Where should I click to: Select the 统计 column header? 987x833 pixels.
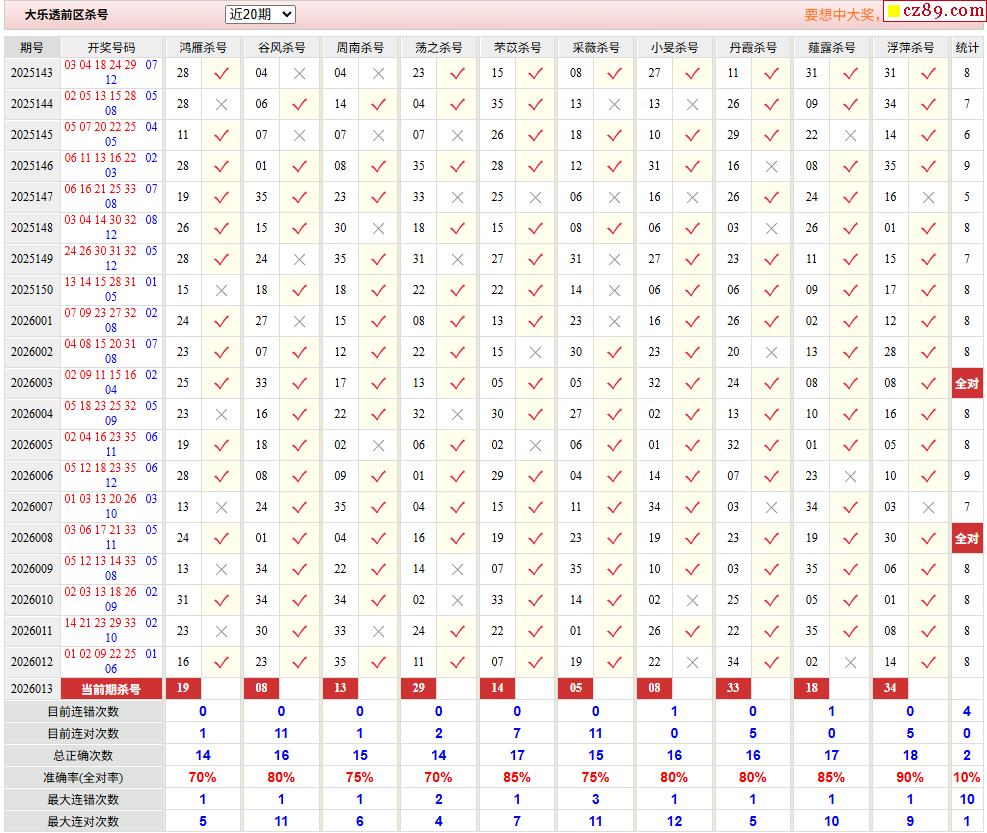[x=966, y=47]
